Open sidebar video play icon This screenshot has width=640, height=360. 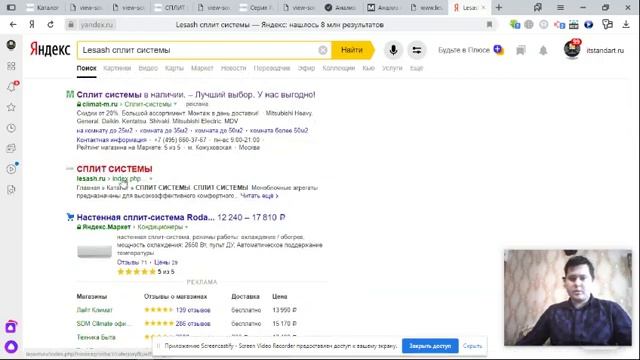pyautogui.click(x=11, y=169)
